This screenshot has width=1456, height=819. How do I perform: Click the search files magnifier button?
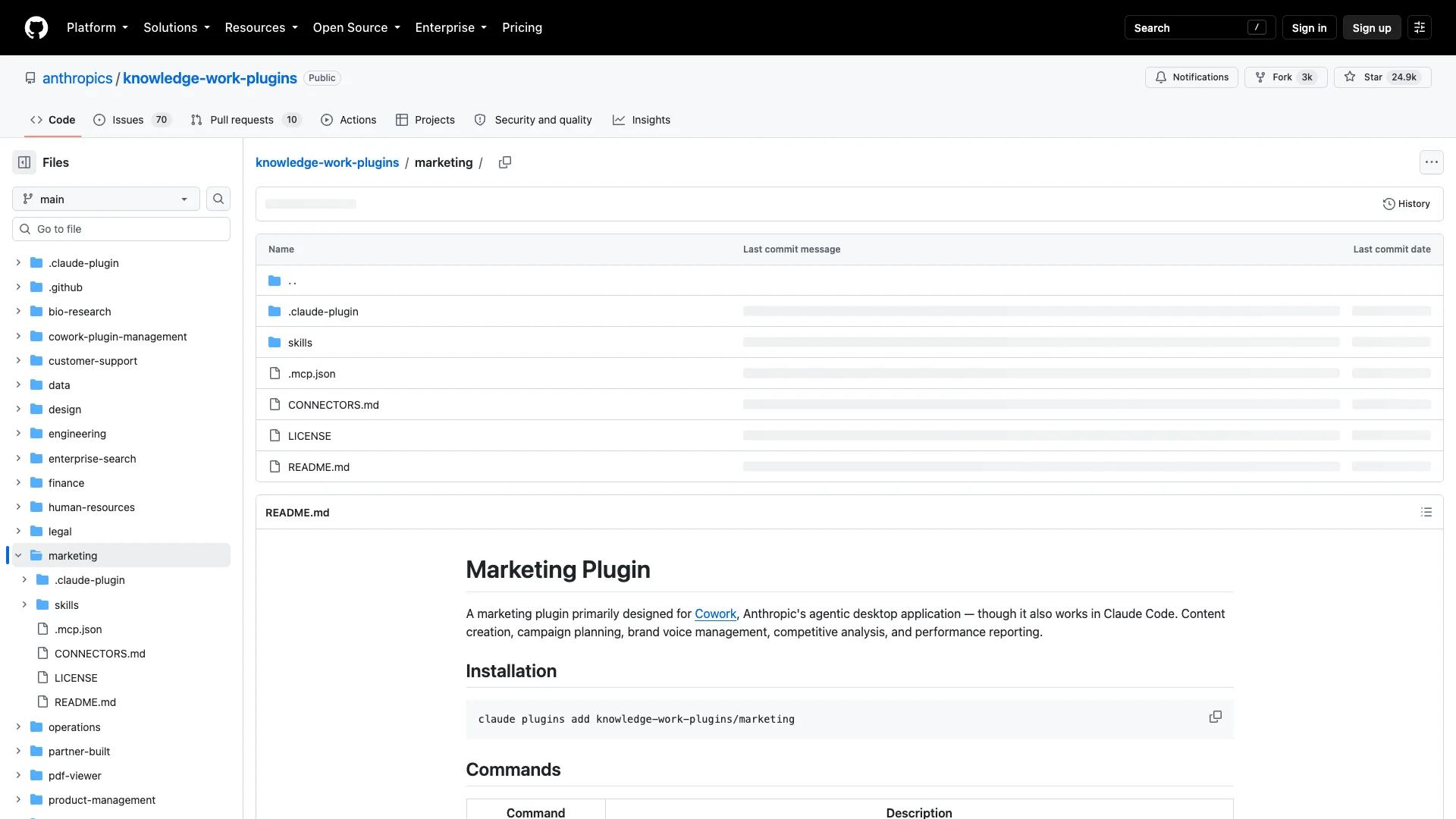pos(218,199)
